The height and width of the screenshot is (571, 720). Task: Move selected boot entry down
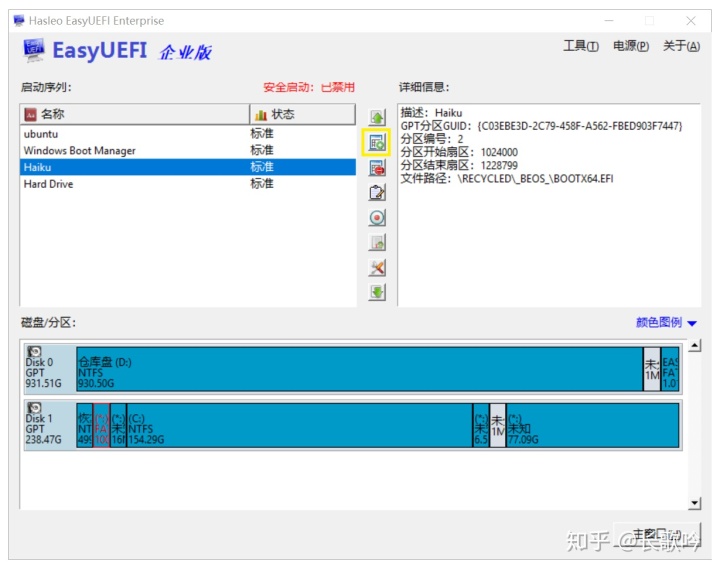point(377,292)
